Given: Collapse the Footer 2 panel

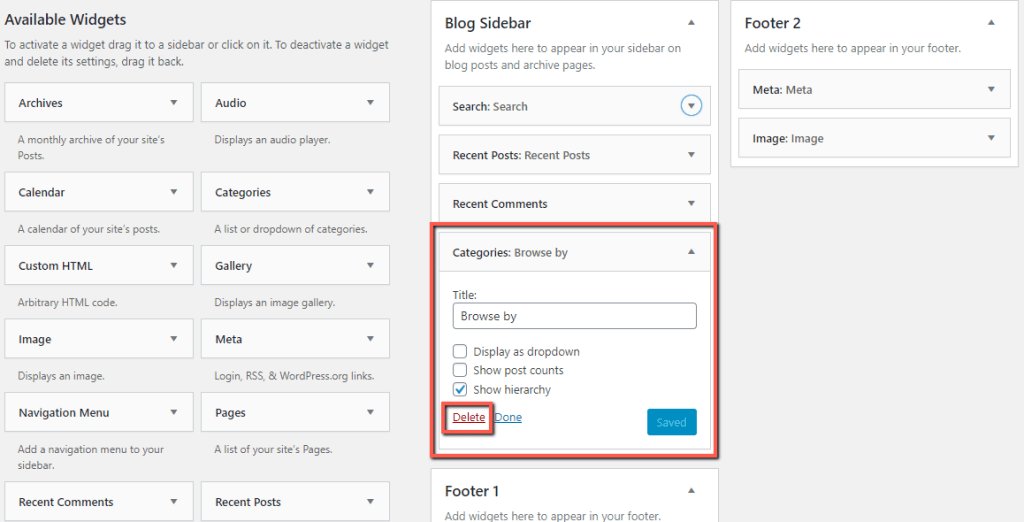Looking at the screenshot, I should 991,23.
